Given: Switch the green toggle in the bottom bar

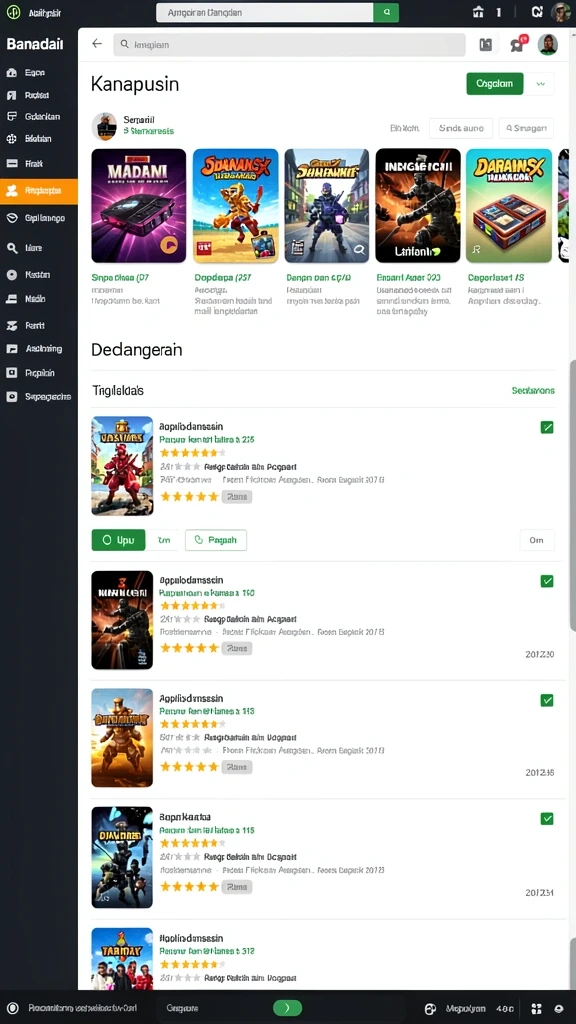Looking at the screenshot, I should pos(287,1008).
